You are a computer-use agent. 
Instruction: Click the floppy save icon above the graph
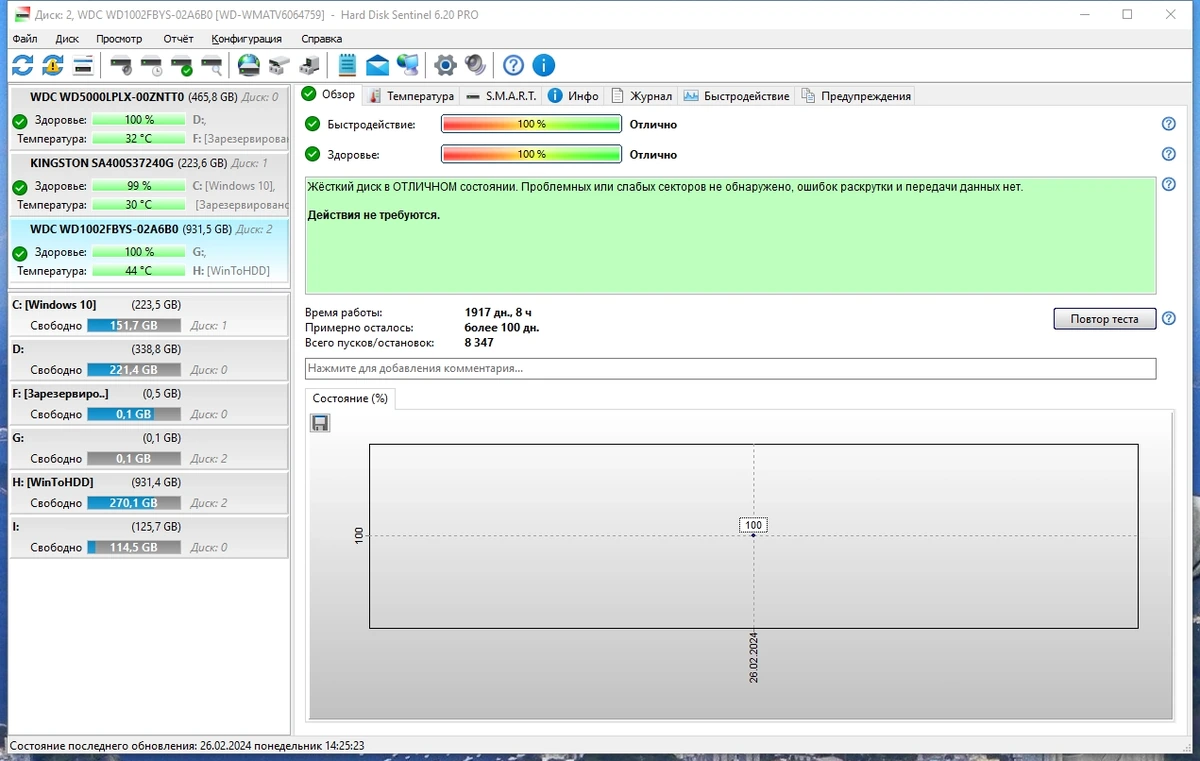[x=320, y=424]
